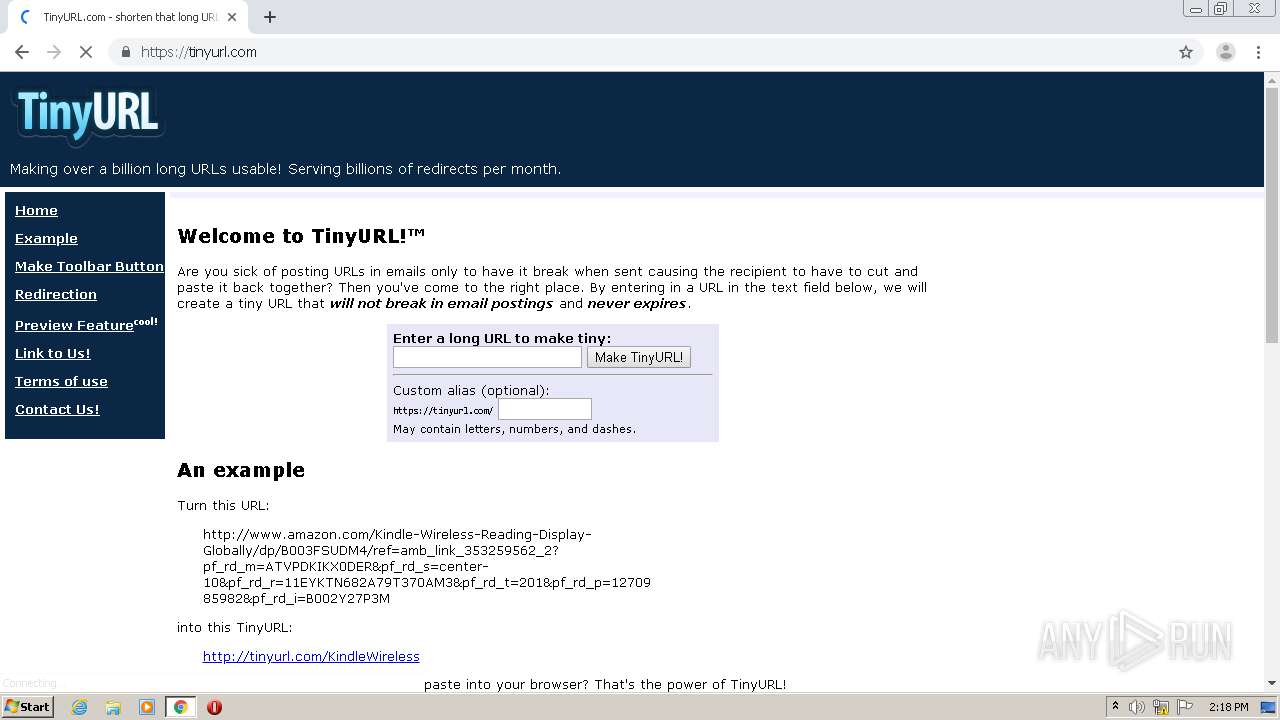
Task: Open a new browser tab
Action: [270, 17]
